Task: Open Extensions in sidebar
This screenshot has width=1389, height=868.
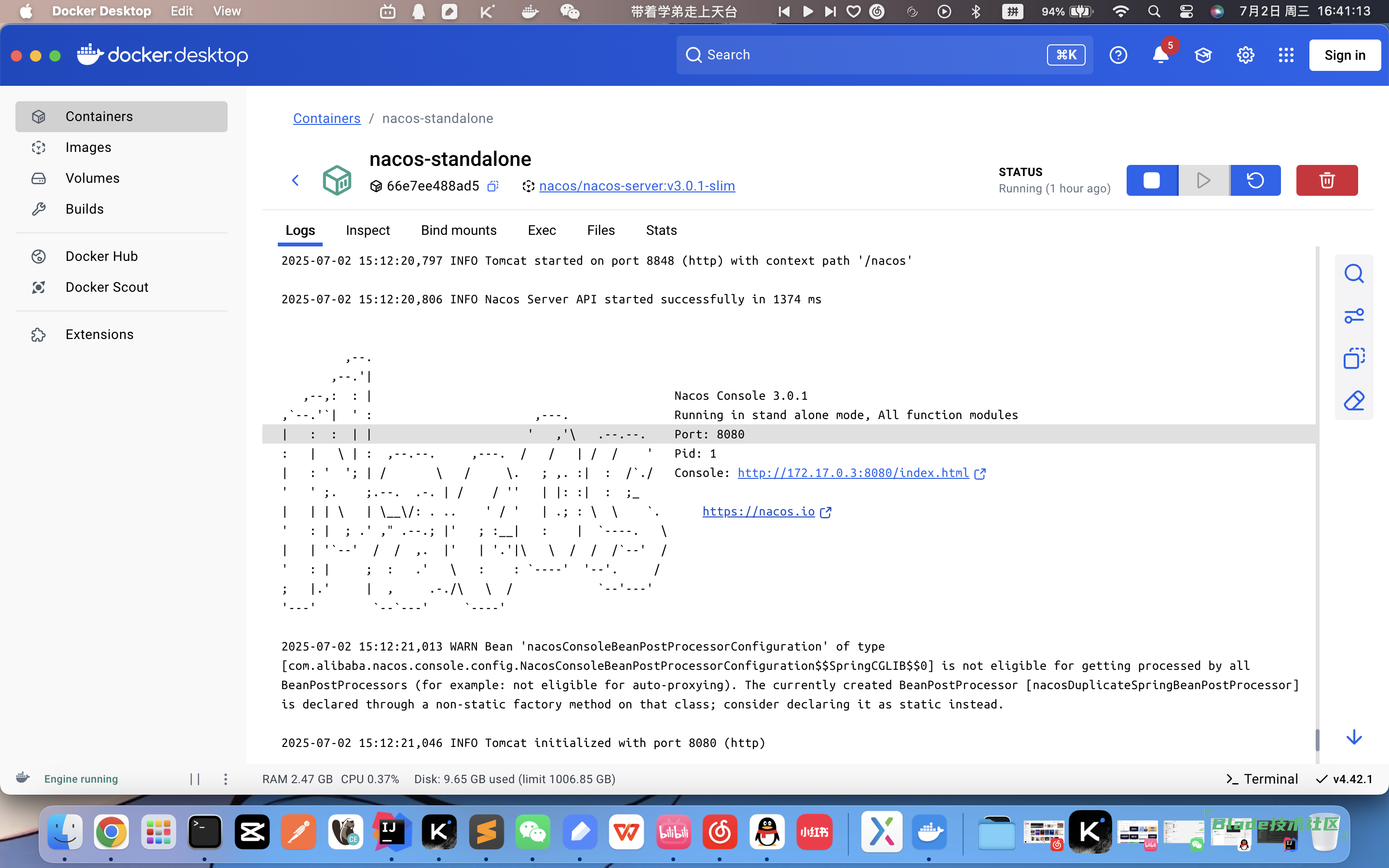Action: pyautogui.click(x=121, y=334)
